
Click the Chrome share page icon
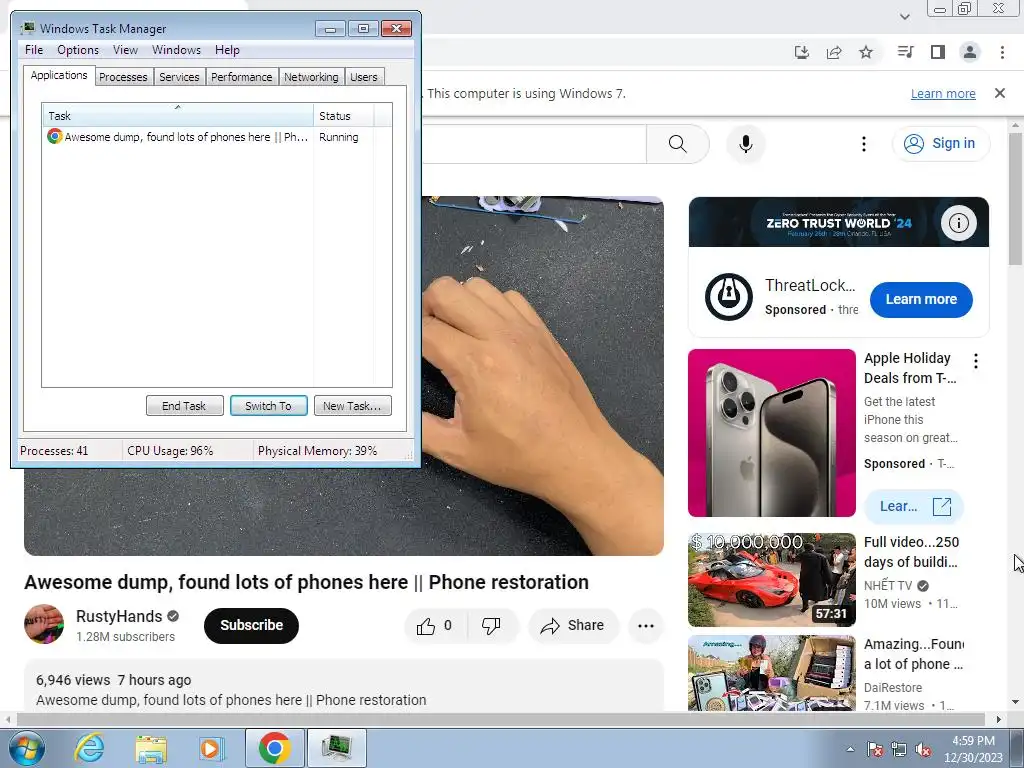(x=834, y=52)
